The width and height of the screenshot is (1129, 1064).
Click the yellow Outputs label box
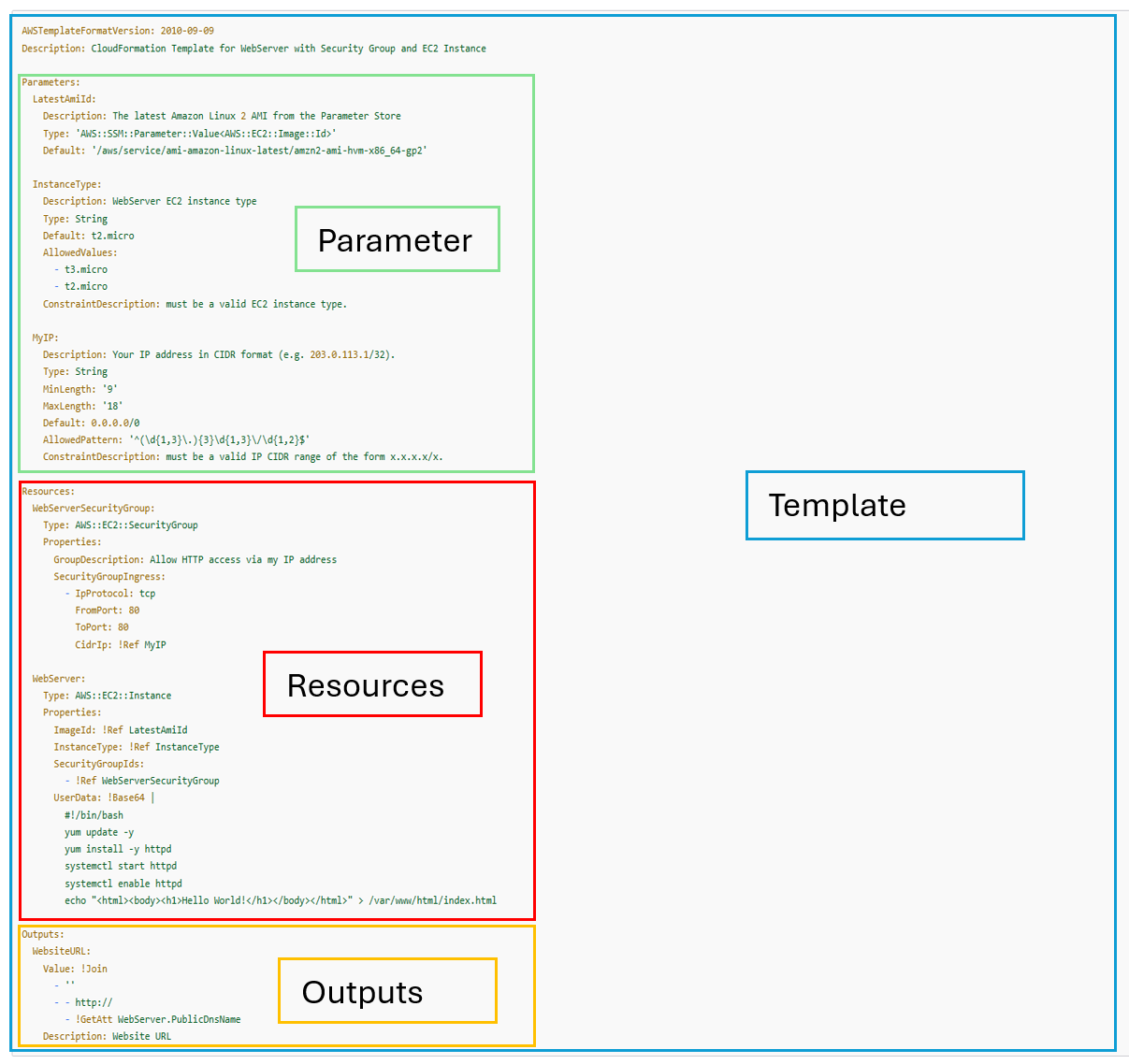[x=386, y=991]
